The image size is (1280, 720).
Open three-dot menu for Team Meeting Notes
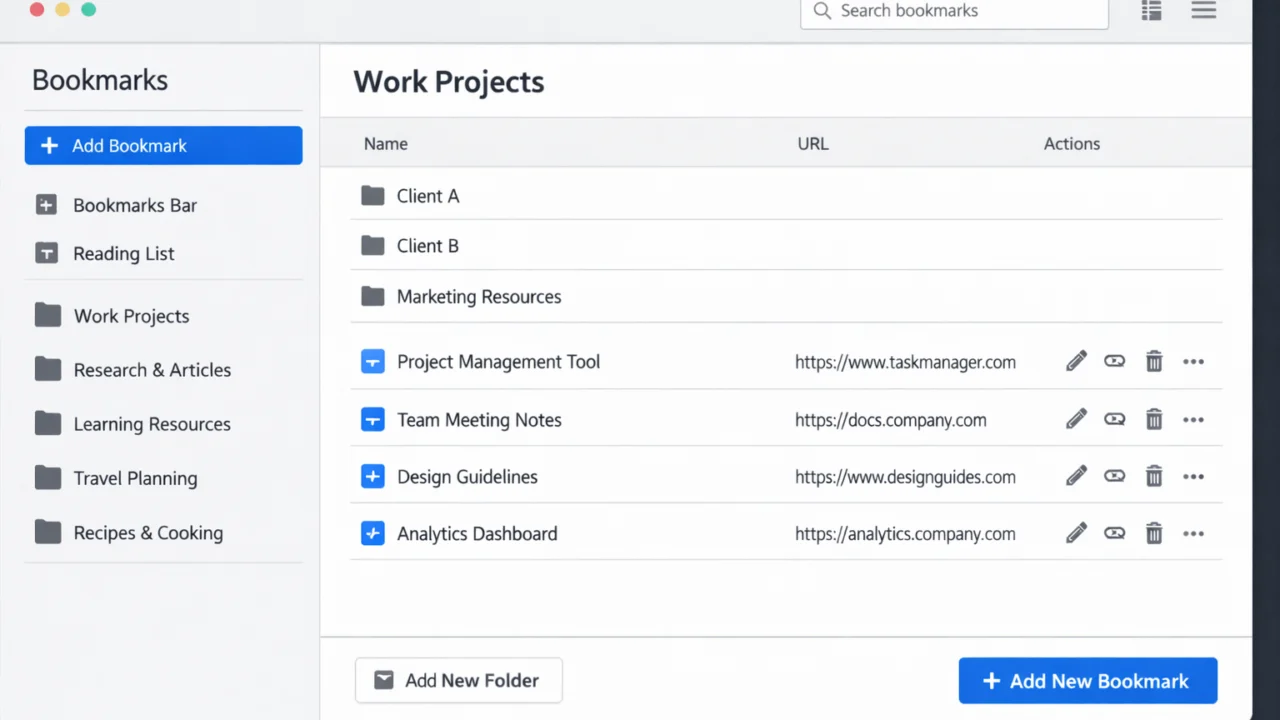(x=1193, y=420)
